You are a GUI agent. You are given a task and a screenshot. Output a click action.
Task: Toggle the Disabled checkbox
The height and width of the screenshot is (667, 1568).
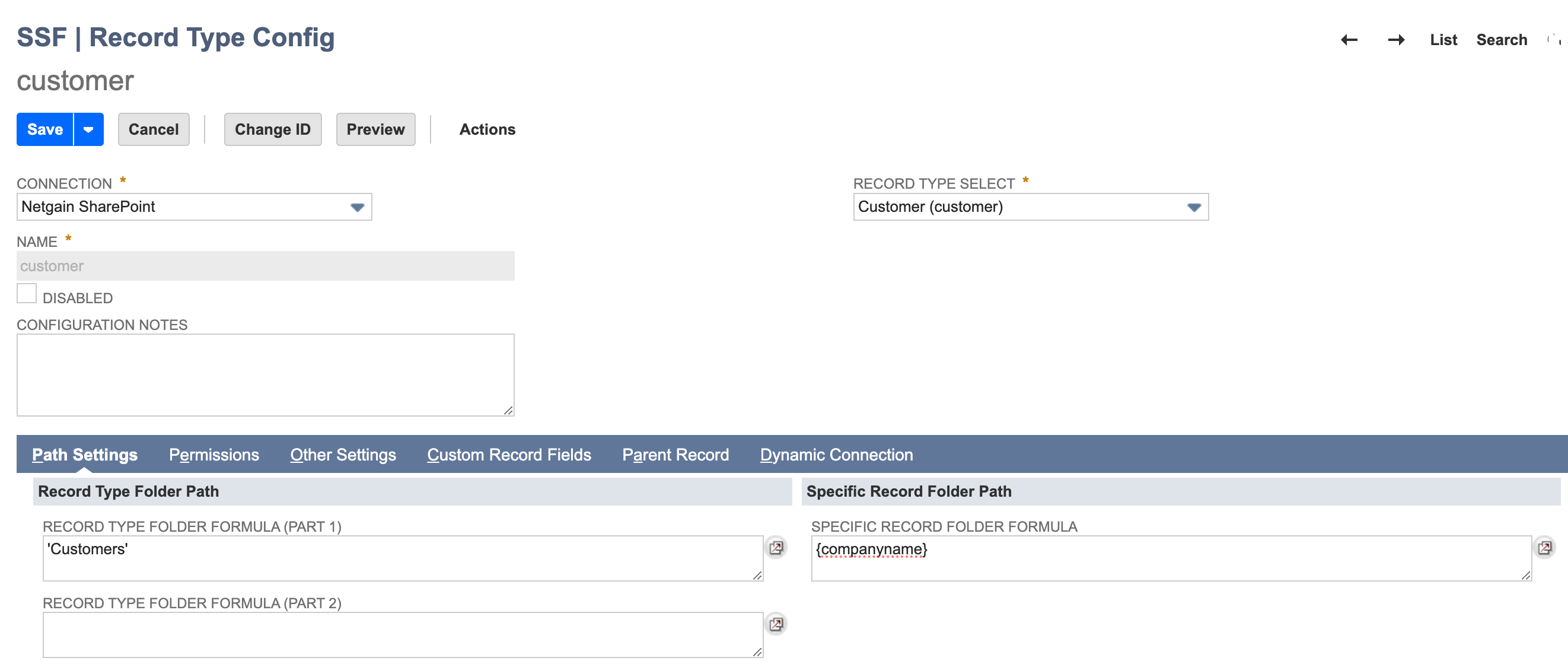click(x=27, y=294)
